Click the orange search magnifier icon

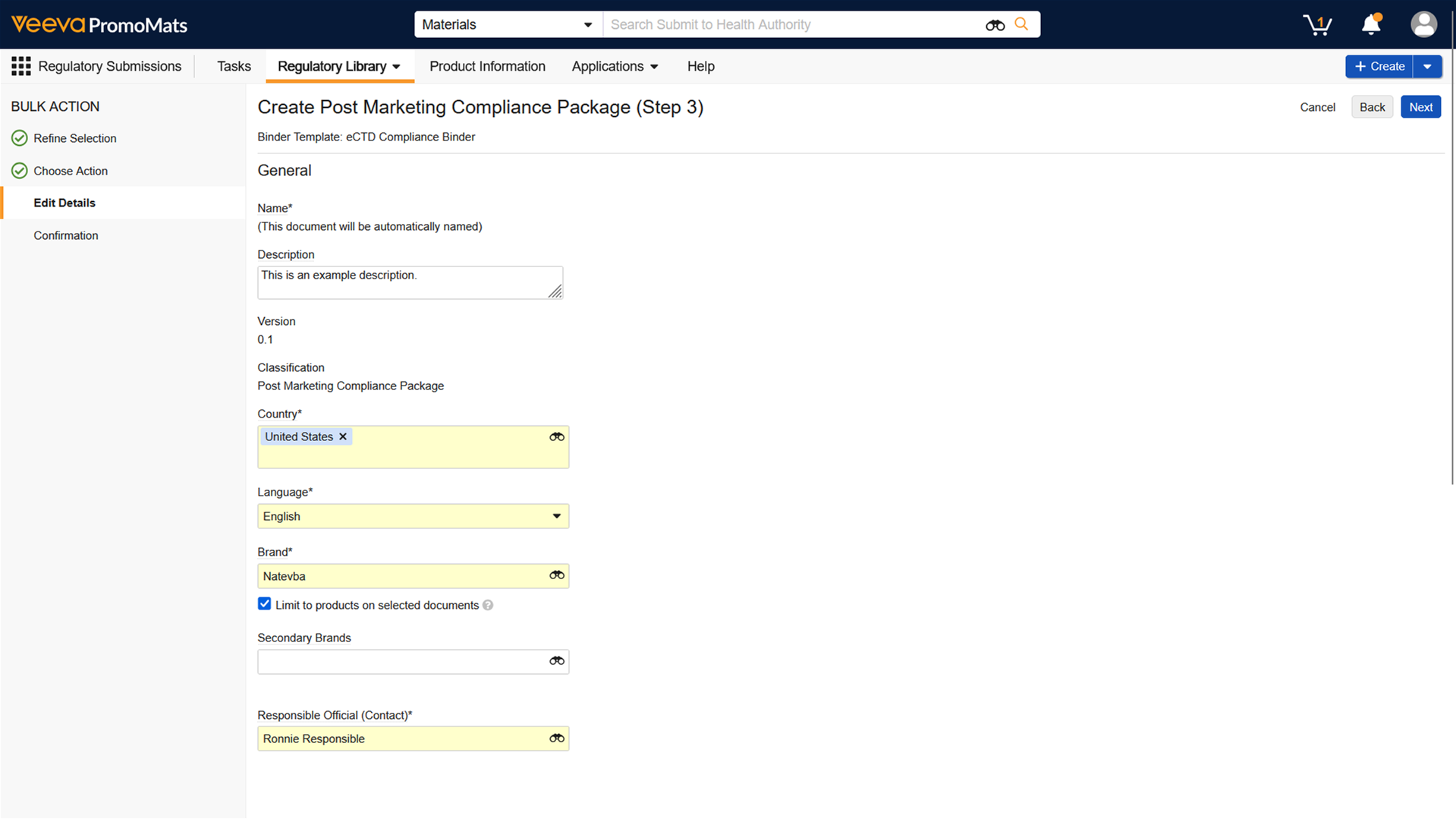tap(1022, 24)
